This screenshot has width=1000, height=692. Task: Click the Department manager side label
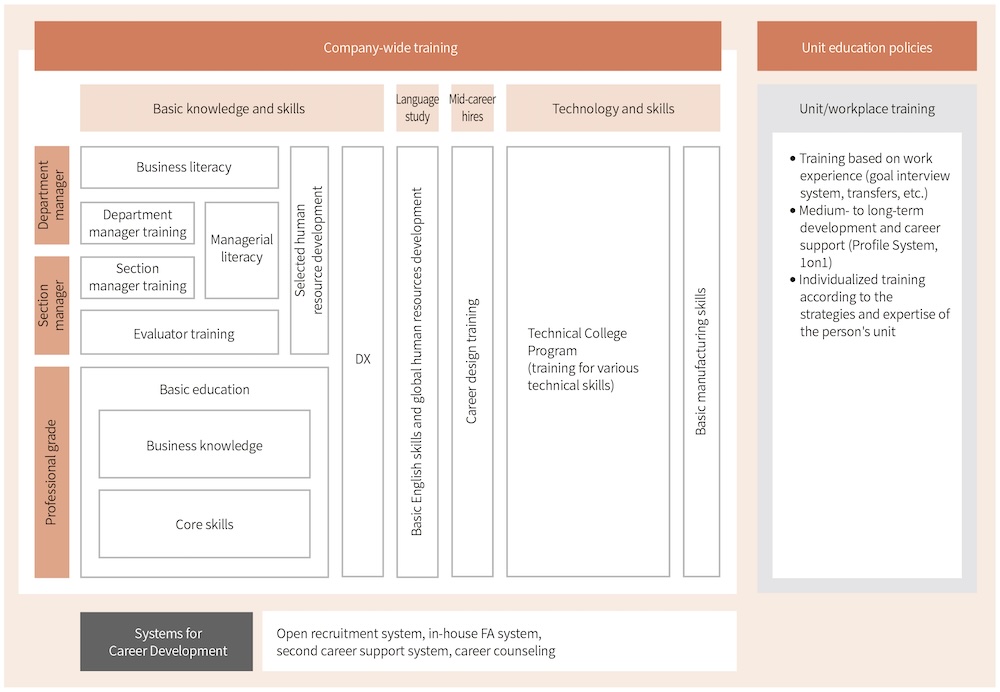52,195
